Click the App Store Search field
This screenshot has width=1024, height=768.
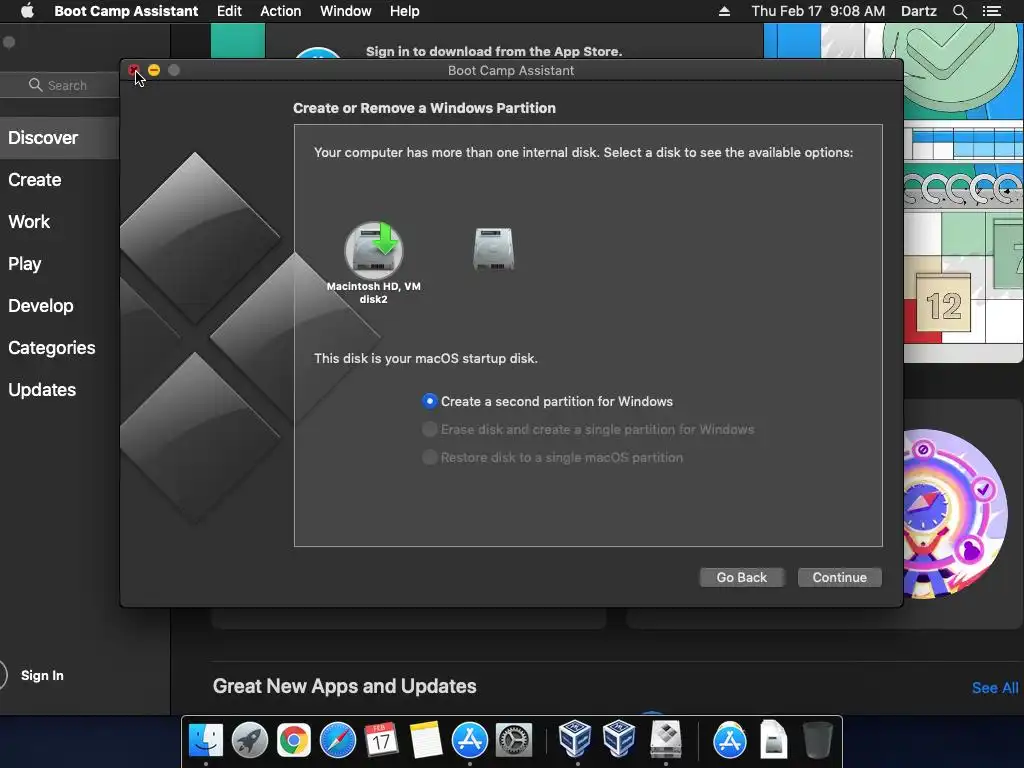click(x=60, y=85)
